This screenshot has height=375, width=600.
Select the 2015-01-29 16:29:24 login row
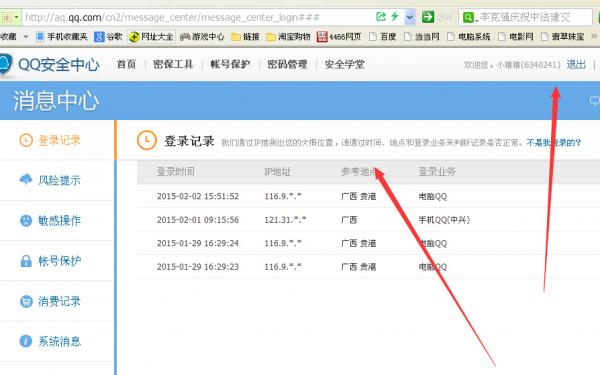pos(368,243)
